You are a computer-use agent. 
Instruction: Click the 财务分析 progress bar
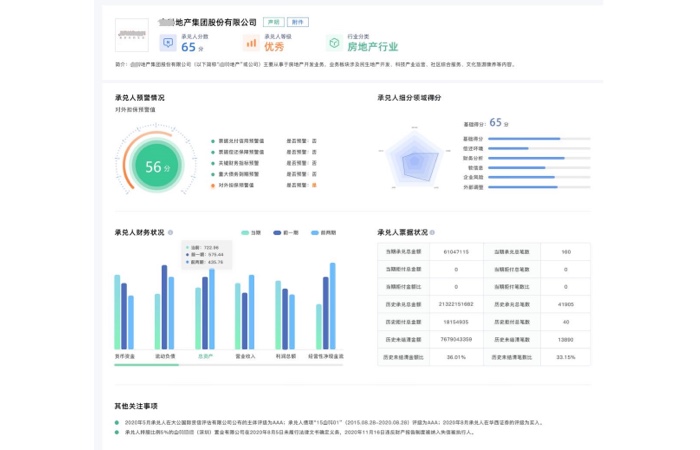[539, 158]
